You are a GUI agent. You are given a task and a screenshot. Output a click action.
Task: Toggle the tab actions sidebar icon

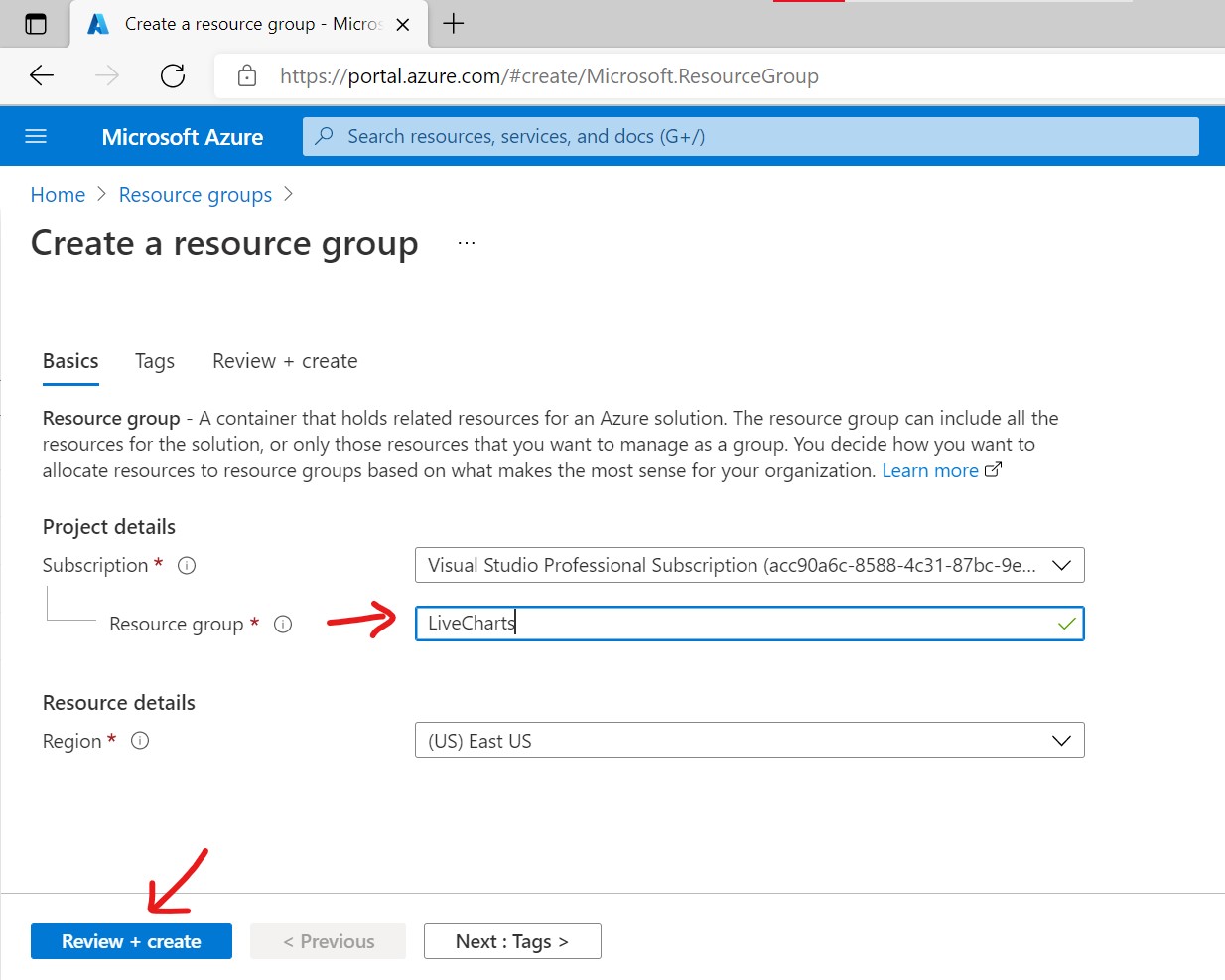click(36, 24)
